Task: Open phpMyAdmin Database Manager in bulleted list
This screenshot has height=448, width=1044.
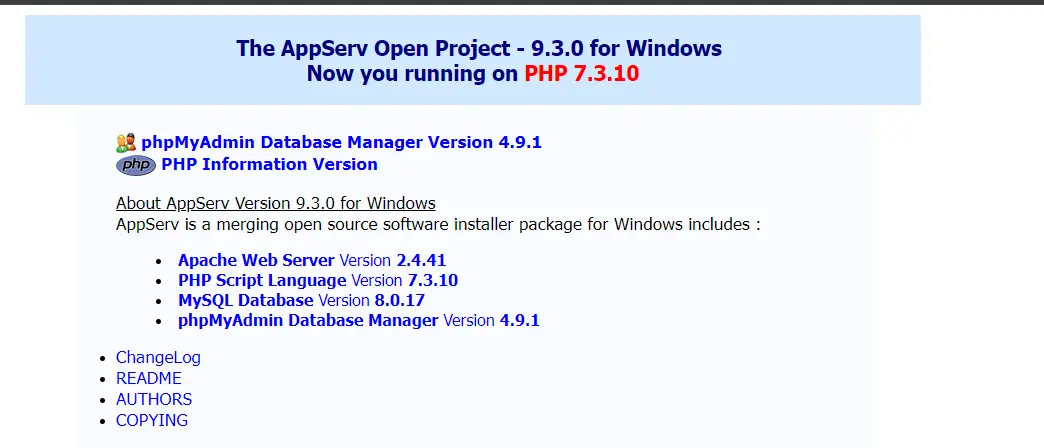Action: tap(308, 320)
